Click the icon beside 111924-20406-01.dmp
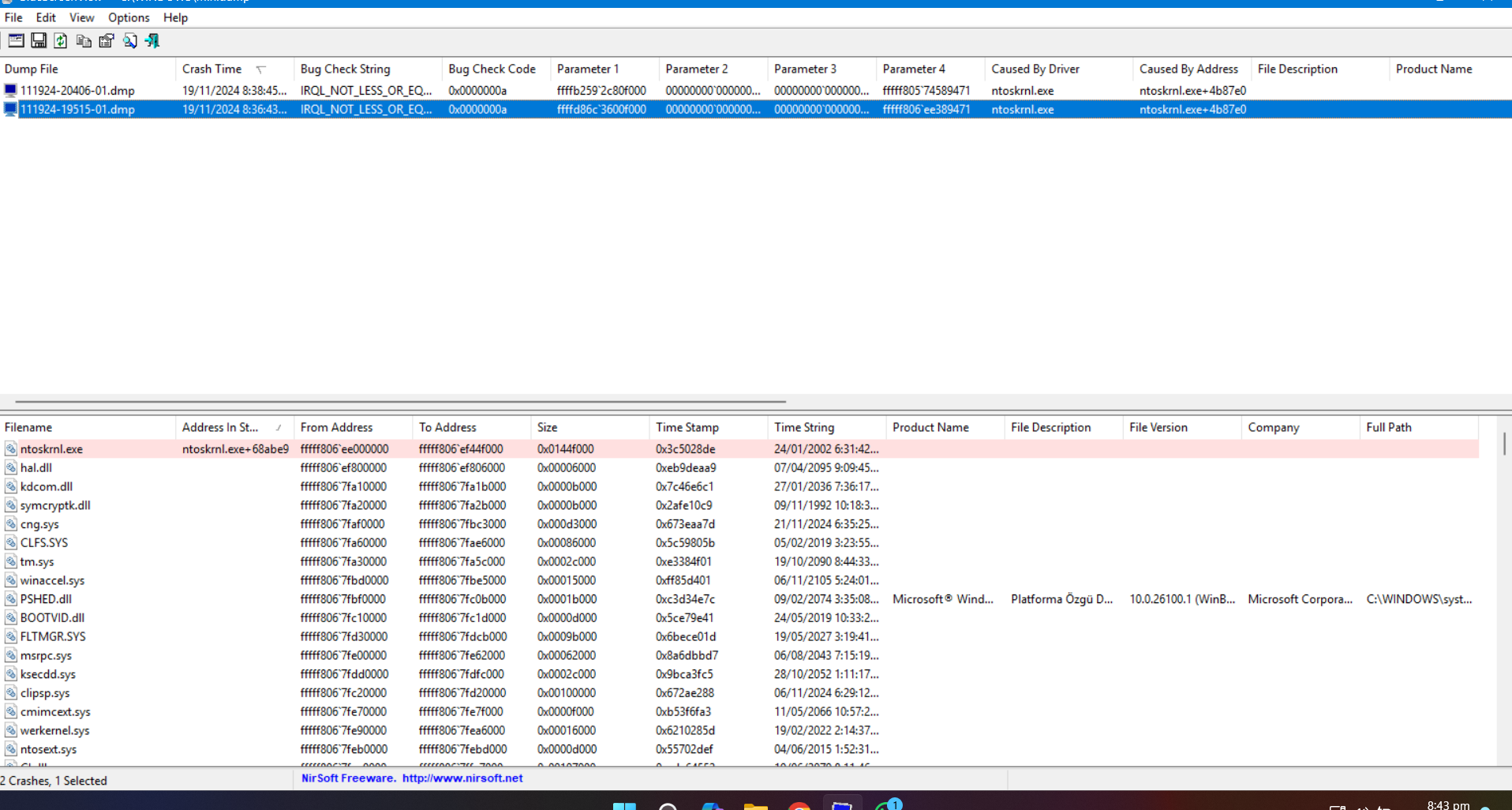Screen dimensions: 1512x810 pos(10,91)
